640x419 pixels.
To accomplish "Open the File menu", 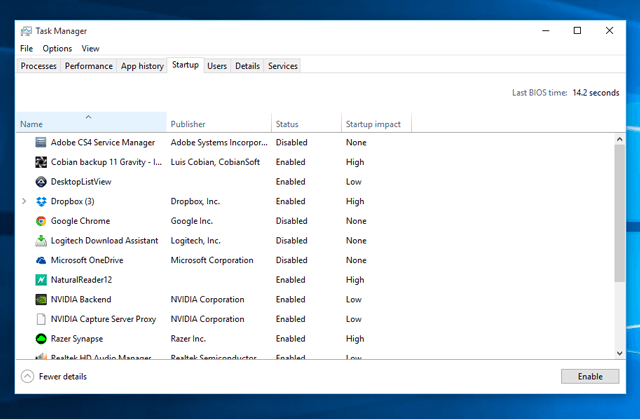I will point(27,49).
